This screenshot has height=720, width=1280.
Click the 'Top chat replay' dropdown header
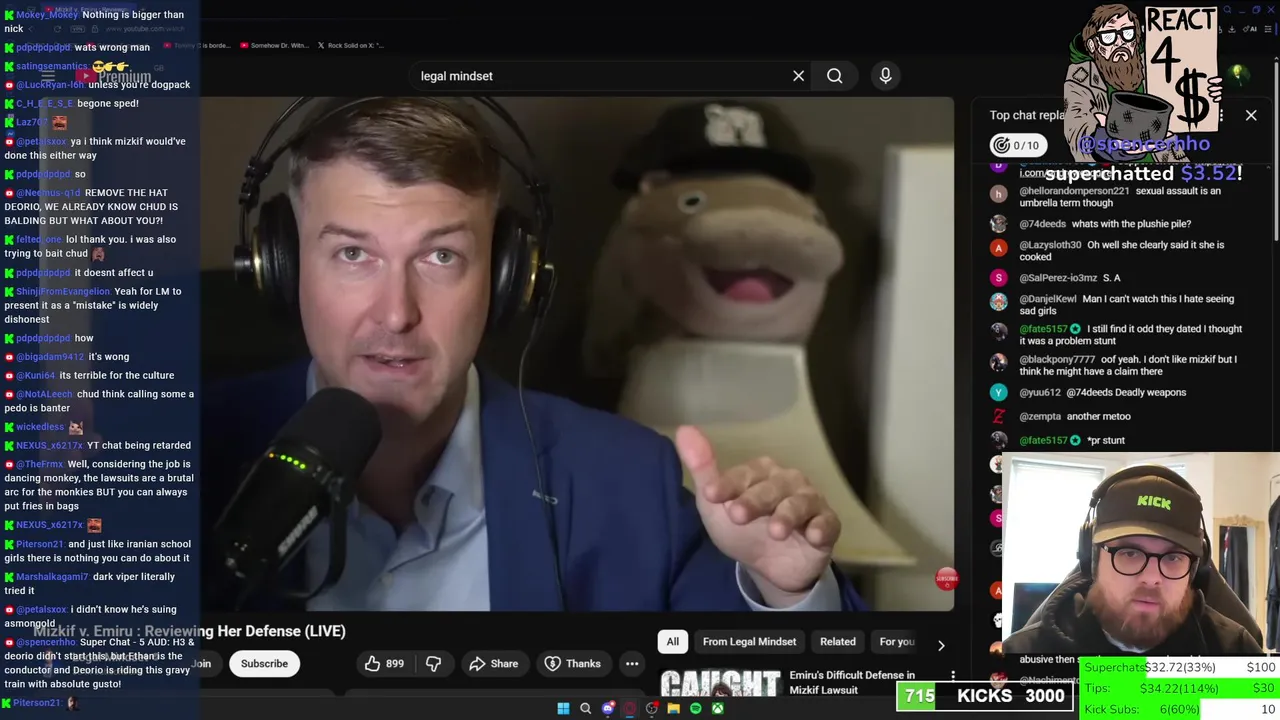tap(1030, 115)
